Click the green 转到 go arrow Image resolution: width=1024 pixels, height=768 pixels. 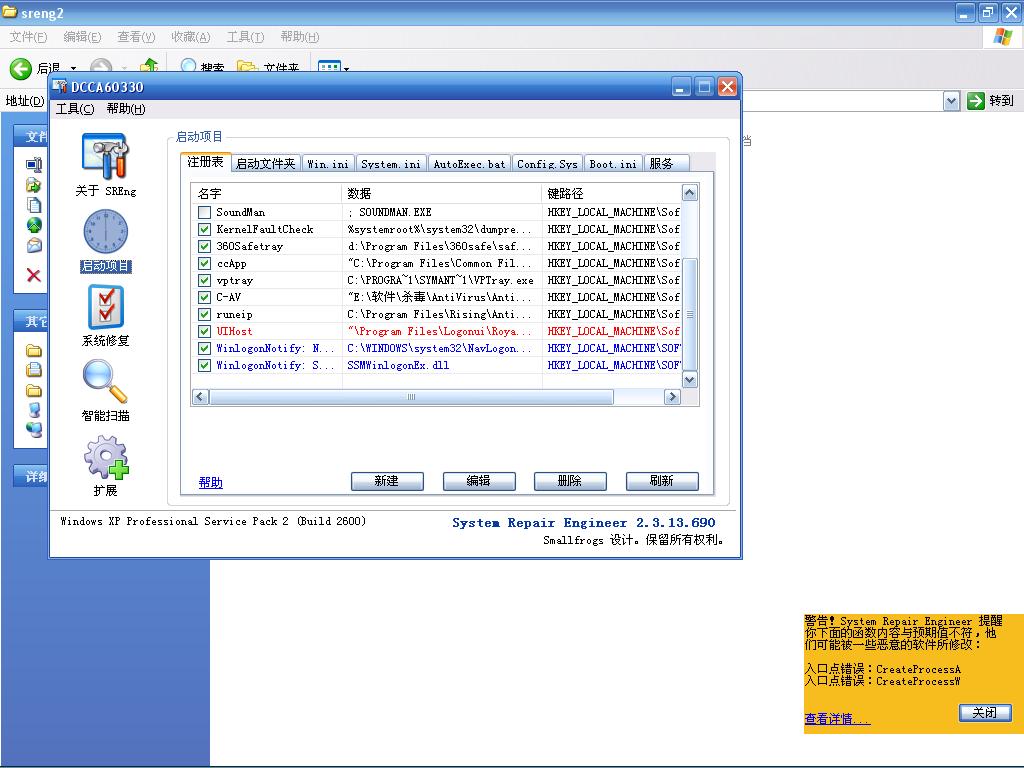click(x=976, y=100)
